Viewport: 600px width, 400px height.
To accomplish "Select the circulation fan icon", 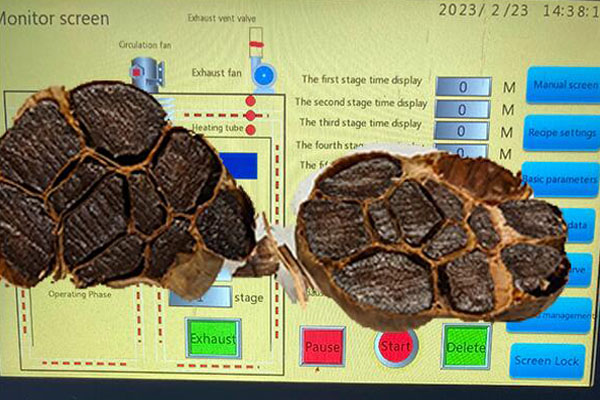I will 147,74.
